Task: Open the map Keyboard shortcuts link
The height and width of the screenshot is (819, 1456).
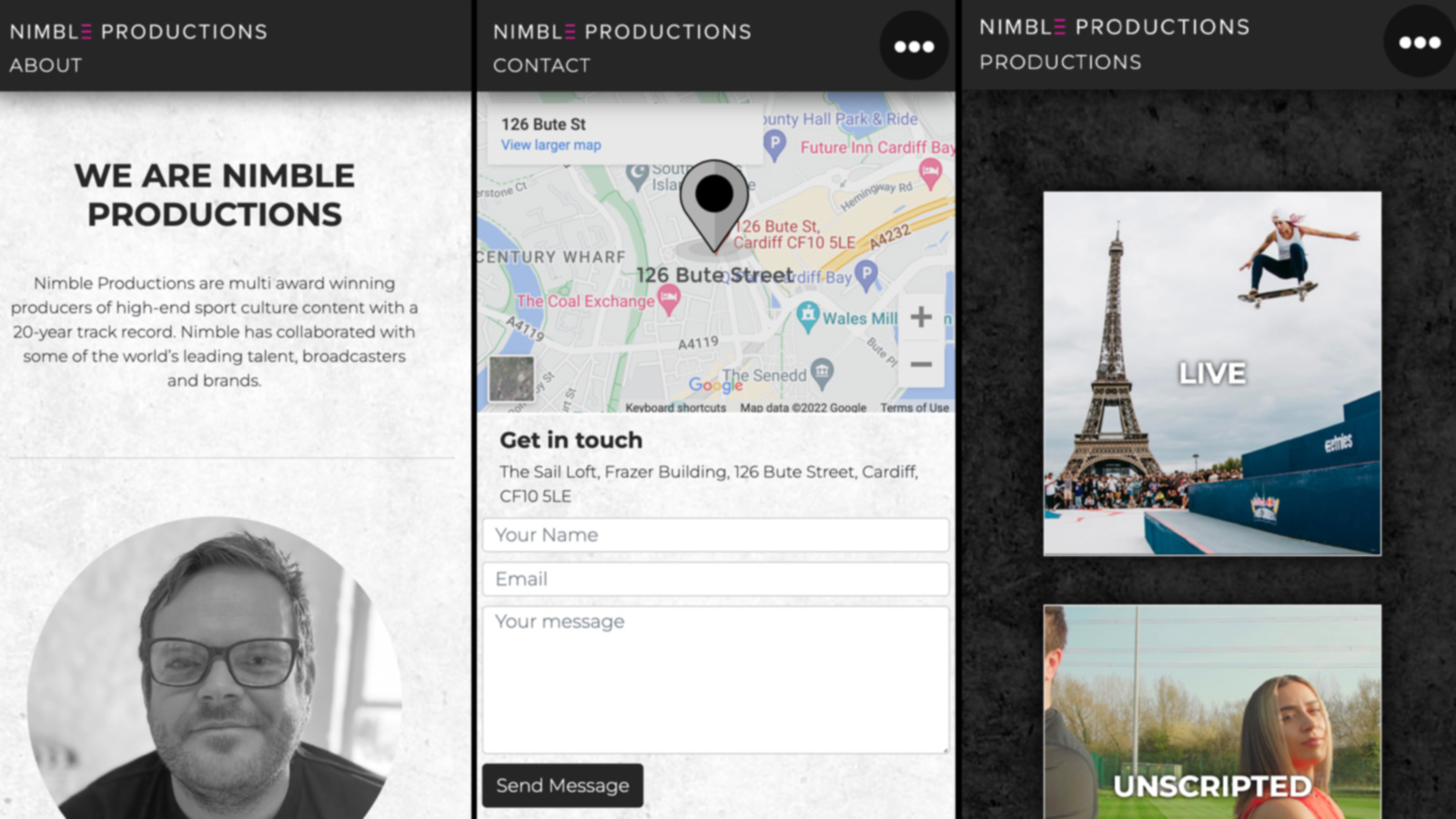Action: 675,408
